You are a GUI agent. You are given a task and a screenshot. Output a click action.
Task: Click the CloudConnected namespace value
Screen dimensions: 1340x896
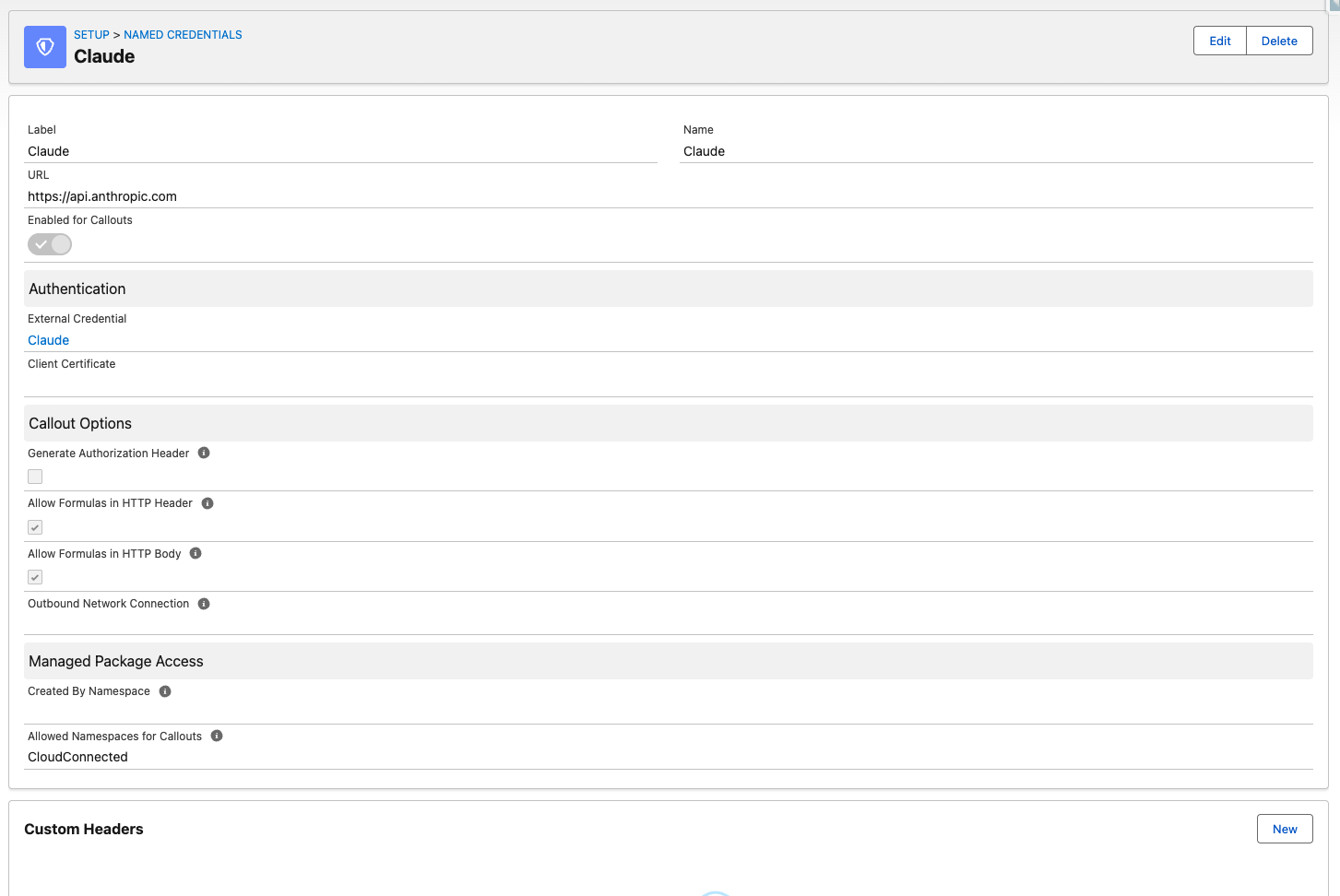77,757
